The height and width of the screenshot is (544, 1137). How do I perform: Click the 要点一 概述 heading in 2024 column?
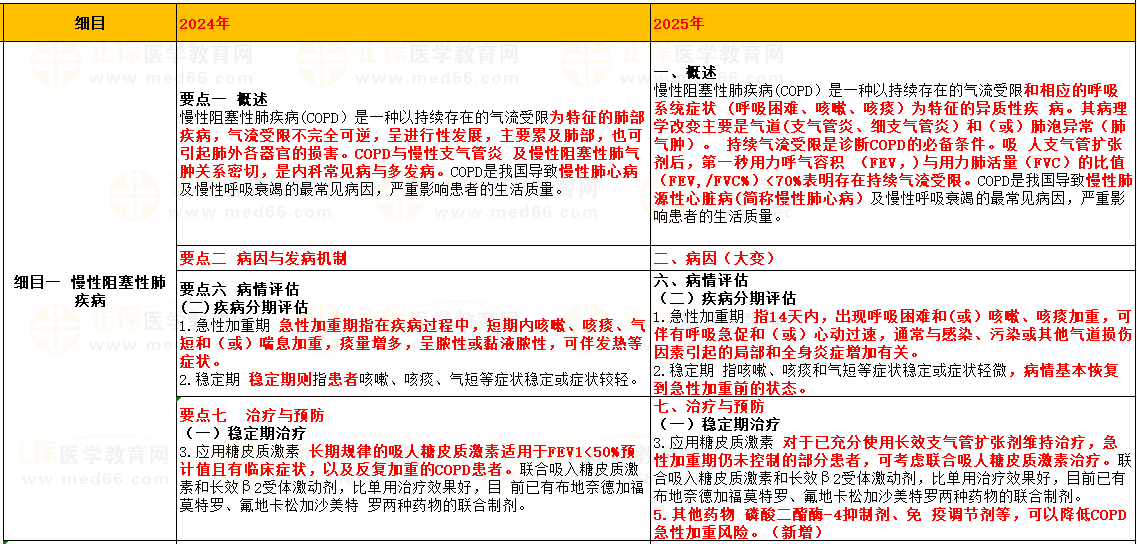click(223, 99)
